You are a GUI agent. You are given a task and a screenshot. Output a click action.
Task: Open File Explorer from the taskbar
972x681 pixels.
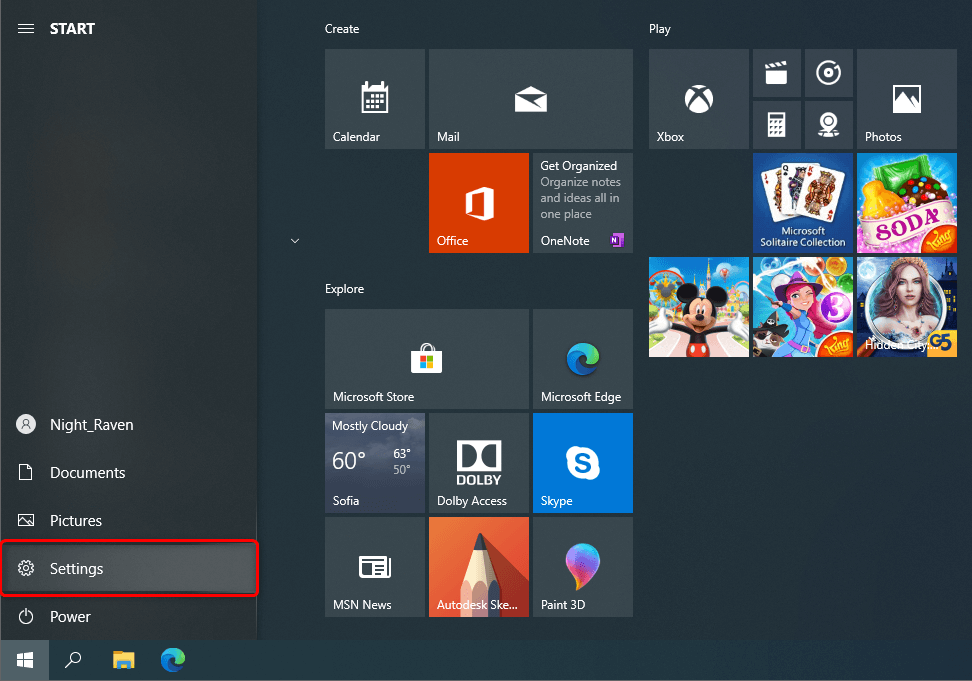point(123,660)
